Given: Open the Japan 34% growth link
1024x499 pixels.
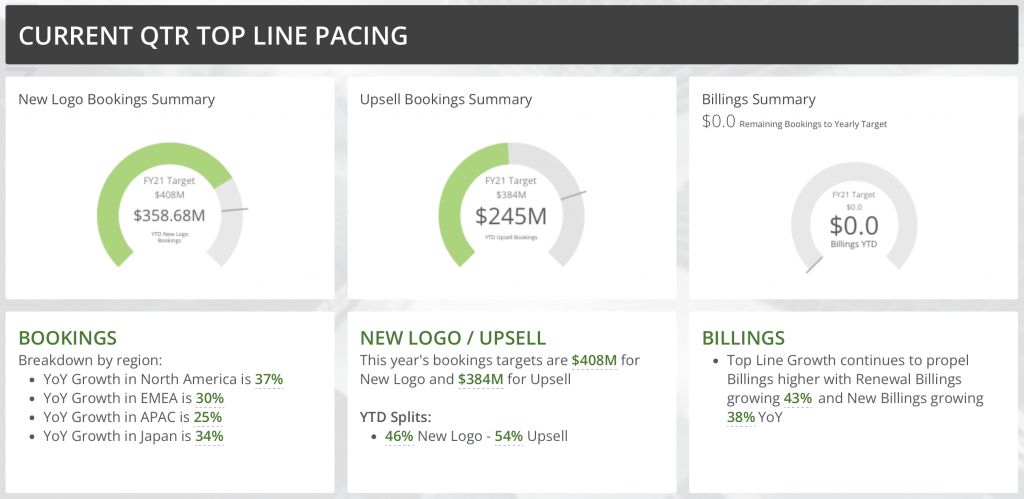Looking at the screenshot, I should [210, 436].
